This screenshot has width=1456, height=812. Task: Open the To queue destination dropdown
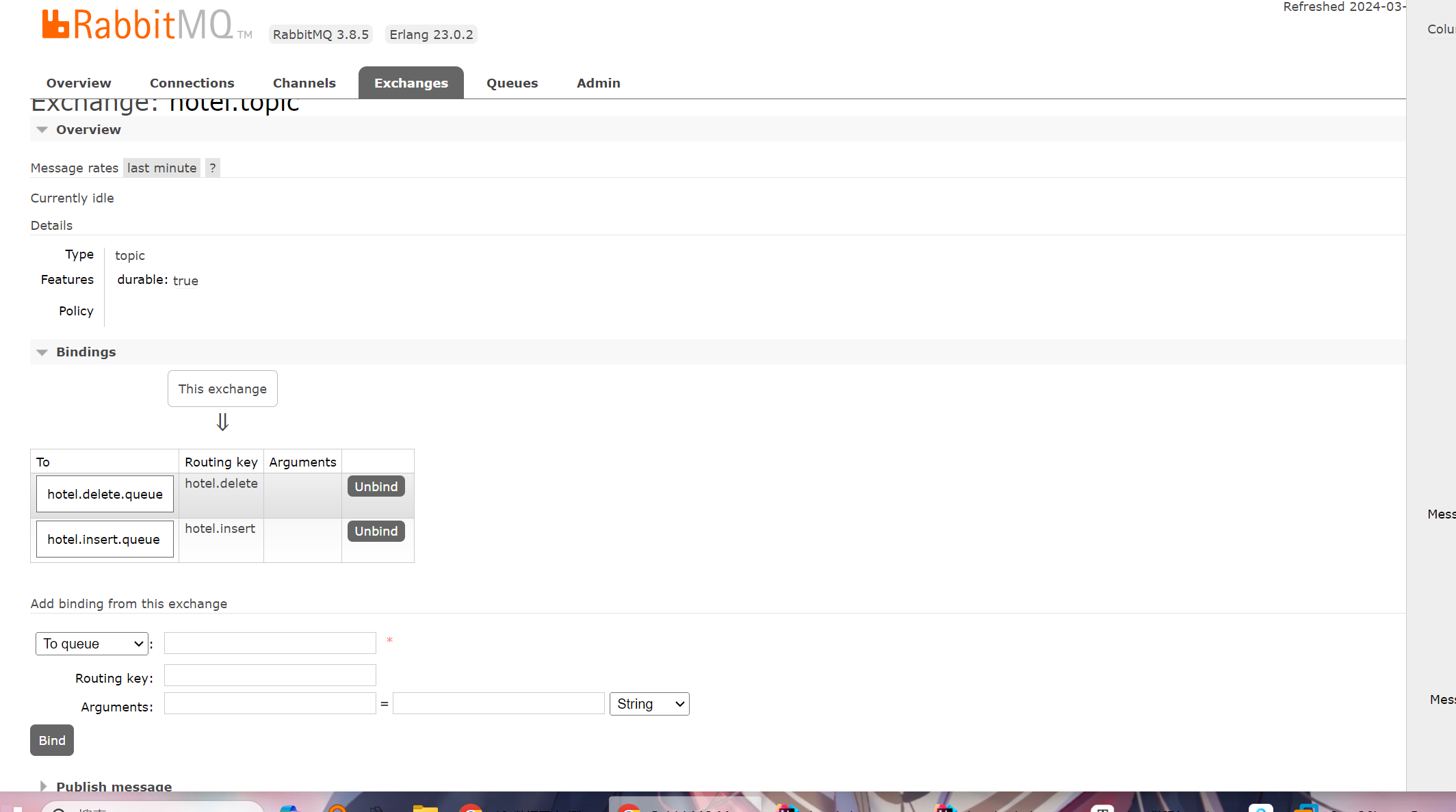click(x=92, y=644)
